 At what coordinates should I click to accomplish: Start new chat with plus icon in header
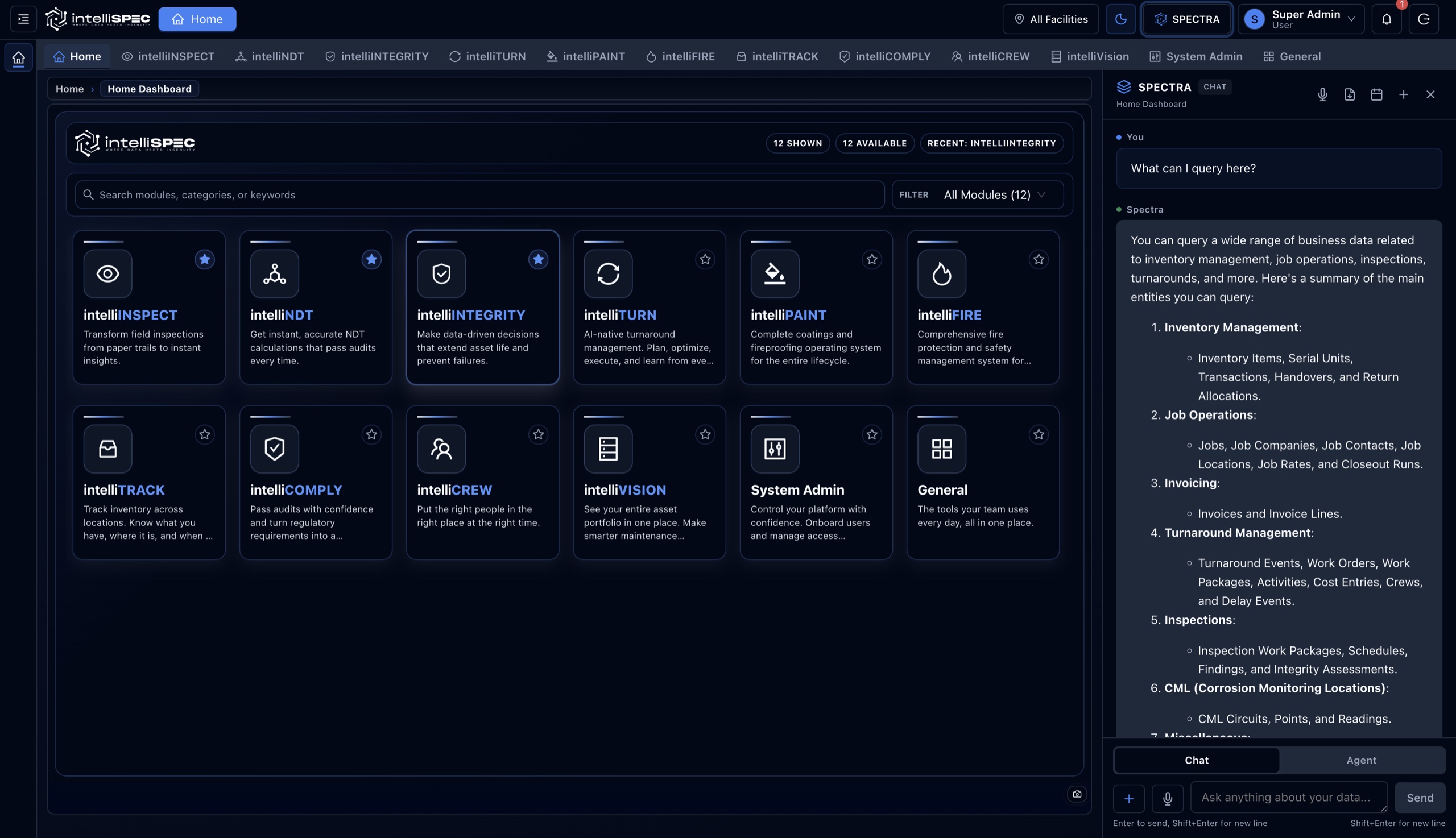point(1404,94)
